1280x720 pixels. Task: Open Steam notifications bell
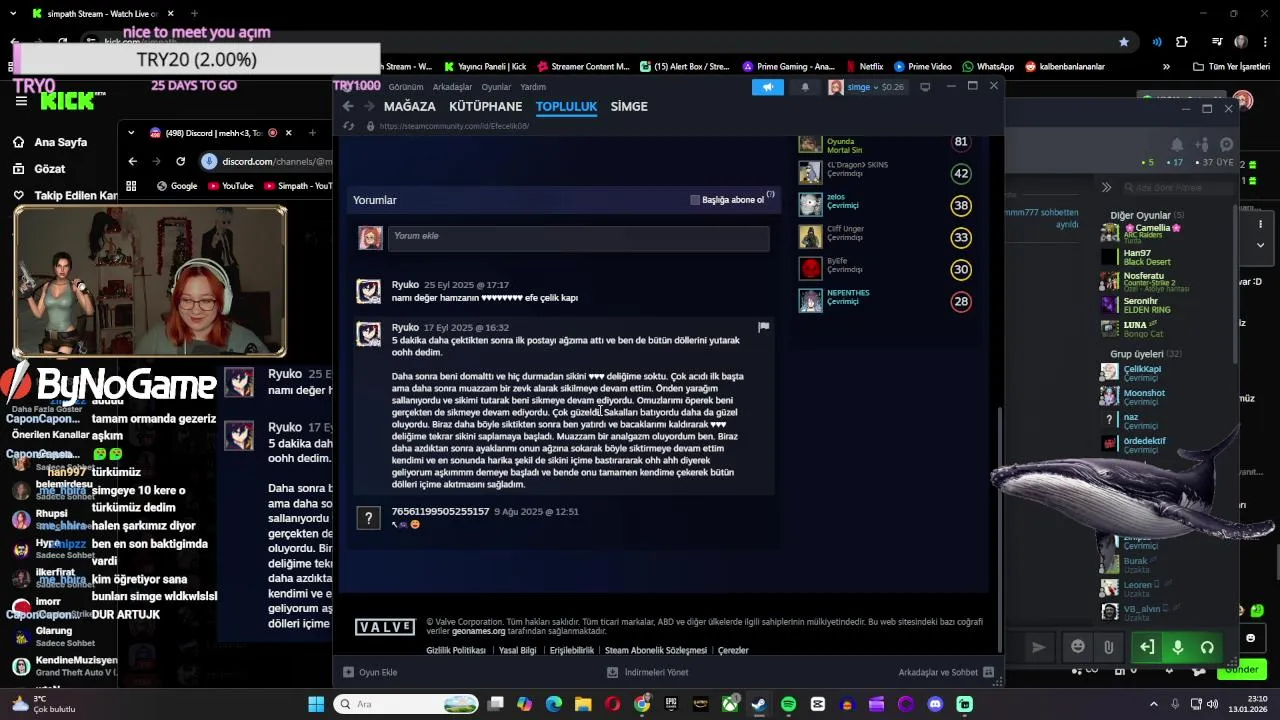point(805,87)
